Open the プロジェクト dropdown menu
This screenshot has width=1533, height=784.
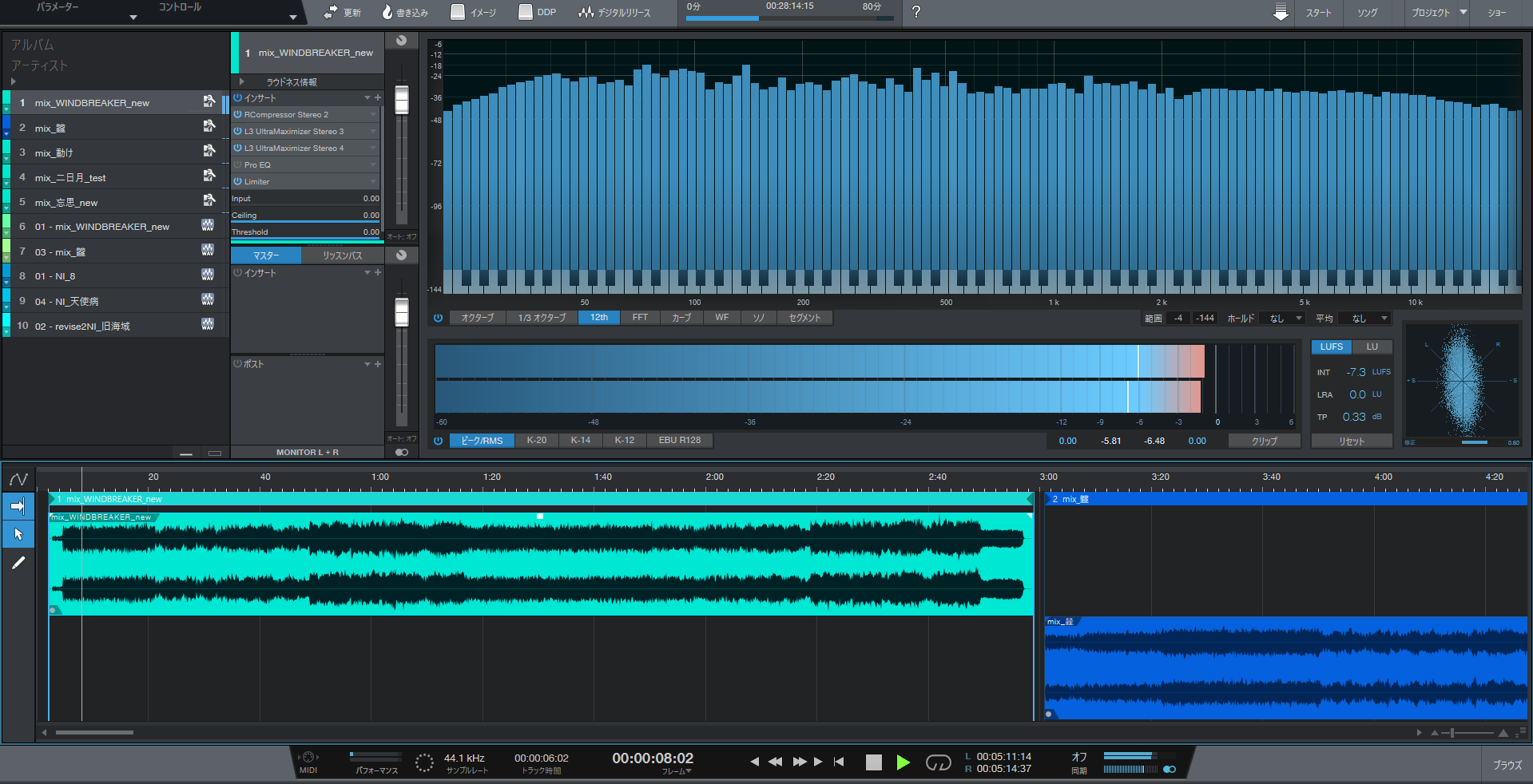coord(1436,12)
